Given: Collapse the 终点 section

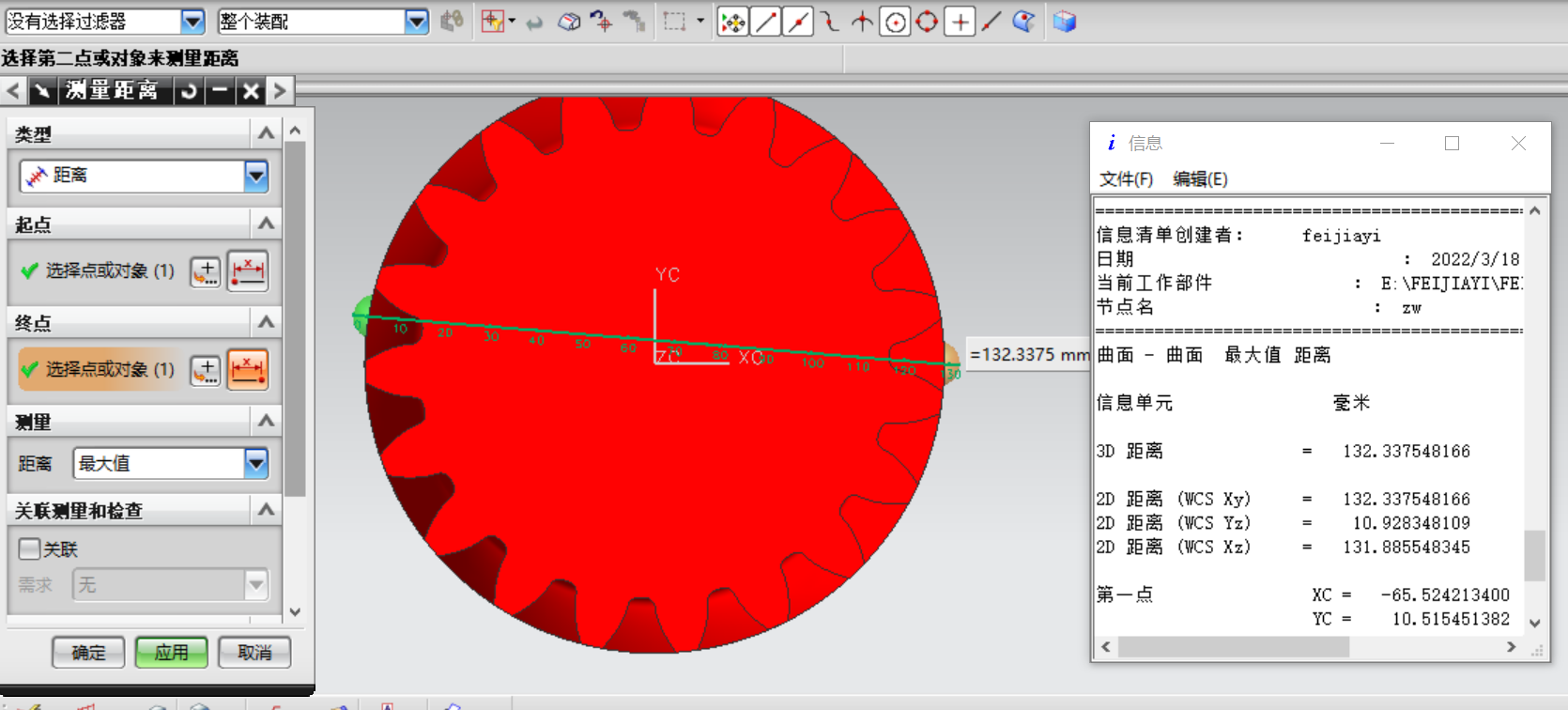Looking at the screenshot, I should click(x=267, y=322).
